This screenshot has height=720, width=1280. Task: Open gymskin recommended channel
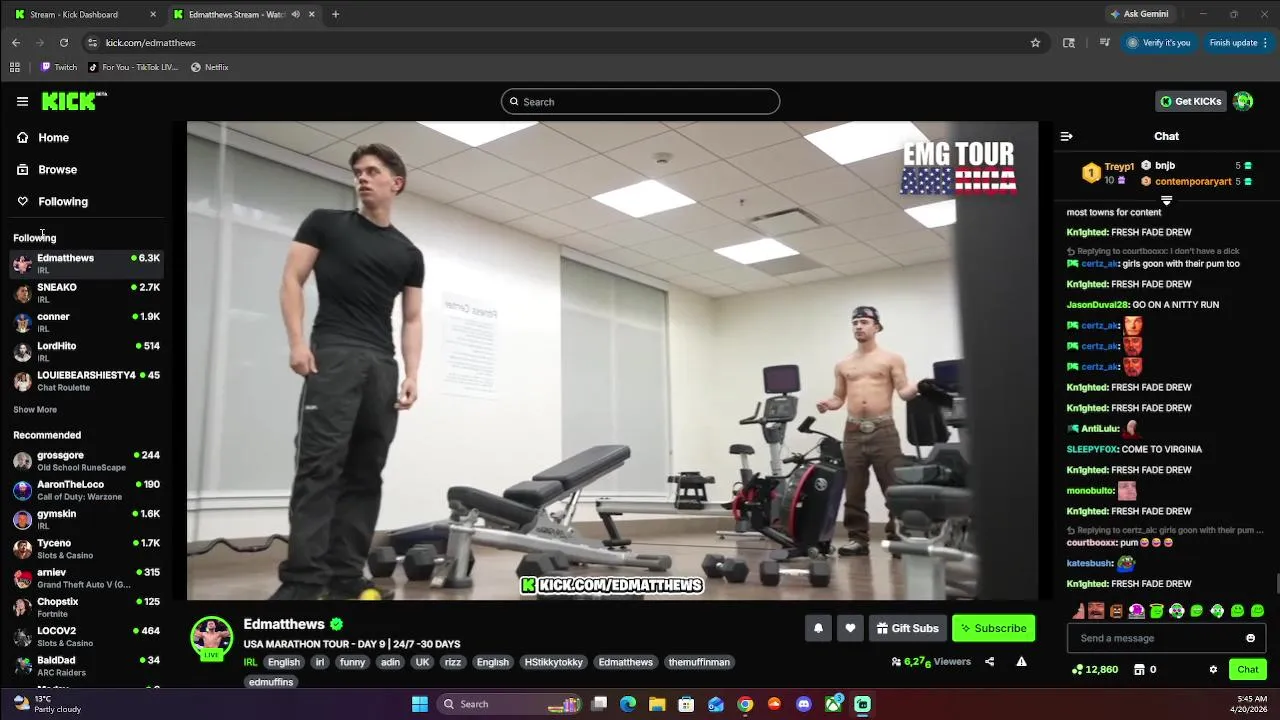coord(86,519)
